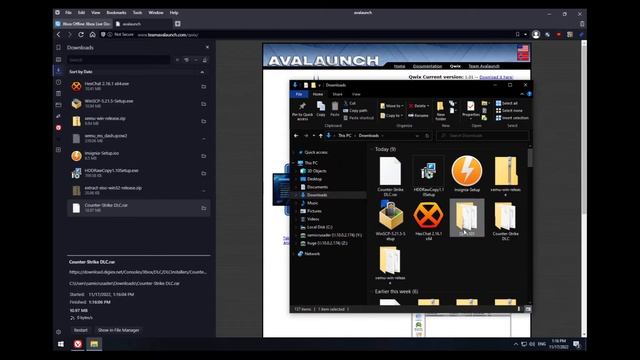Open Explorer's recent locations dropdown arrow
The image size is (640, 360).
(313, 136)
